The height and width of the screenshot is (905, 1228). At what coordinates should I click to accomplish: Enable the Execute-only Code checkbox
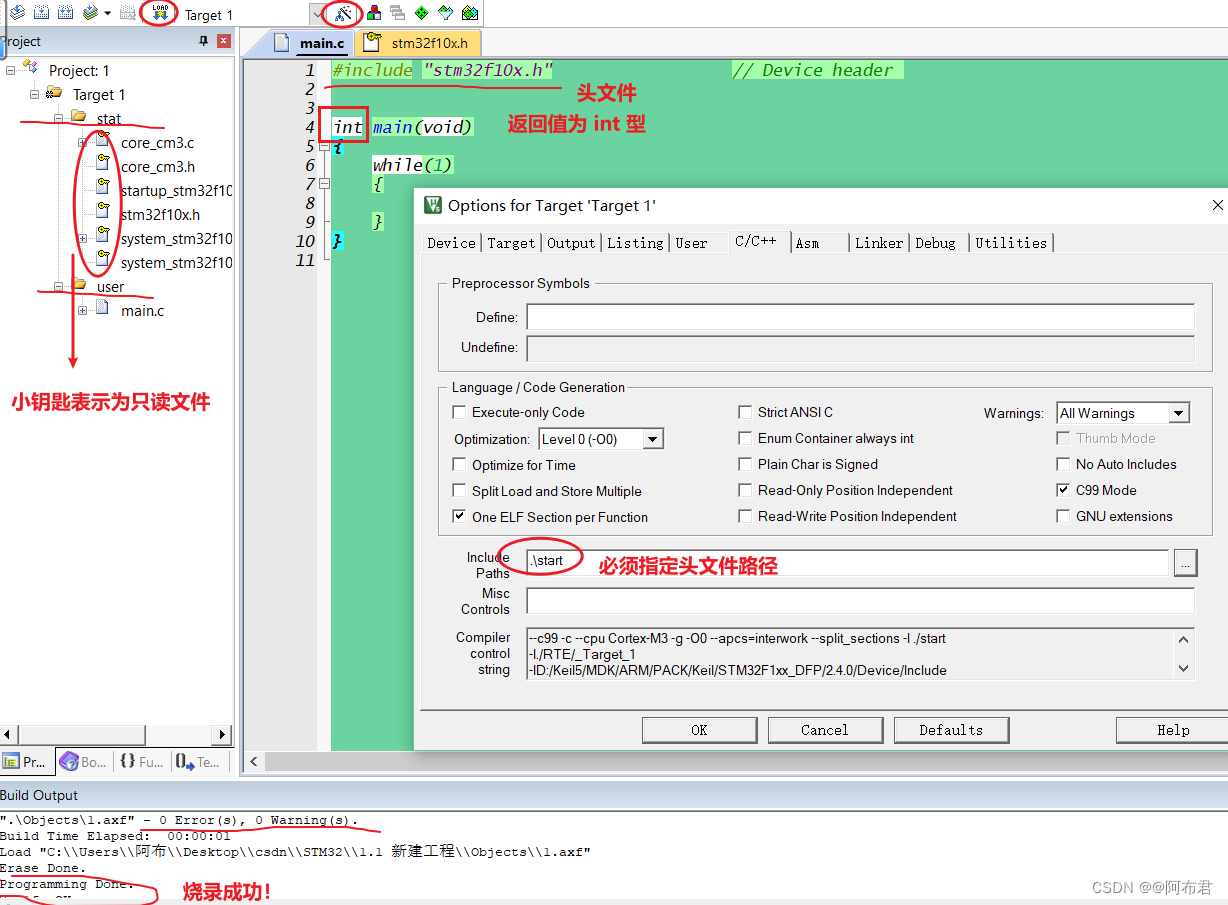459,412
